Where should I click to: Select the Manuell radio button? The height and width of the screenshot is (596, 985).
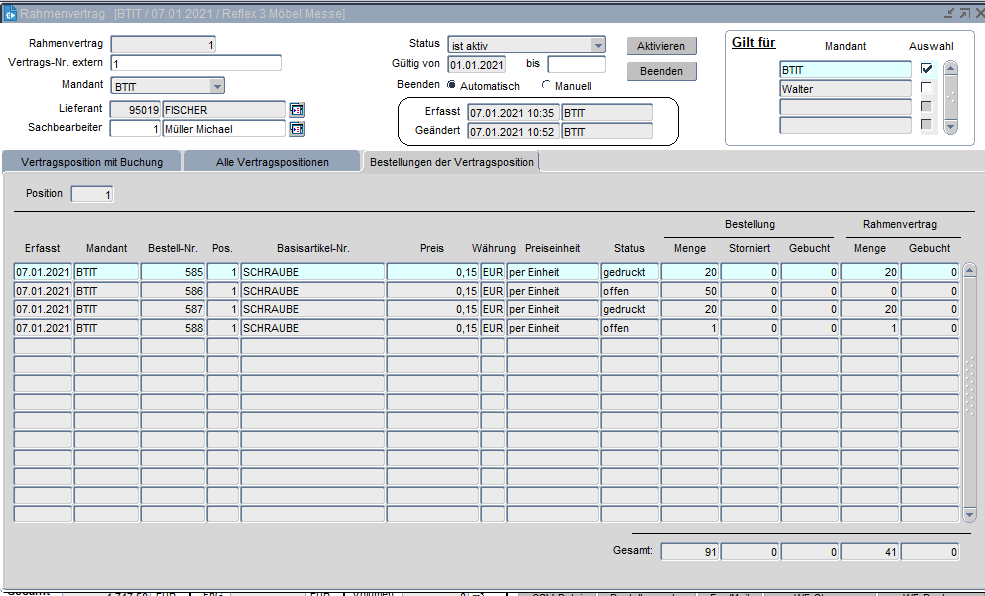(546, 85)
